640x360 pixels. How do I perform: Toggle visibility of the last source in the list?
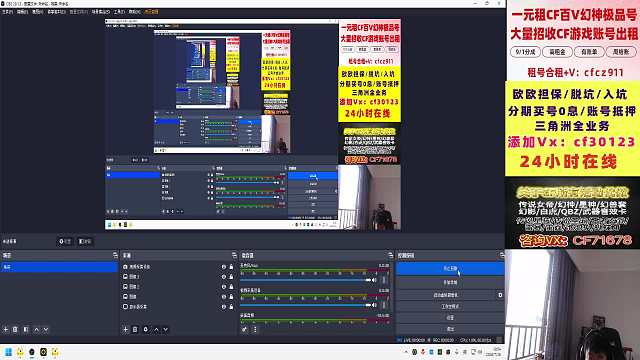coord(224,307)
